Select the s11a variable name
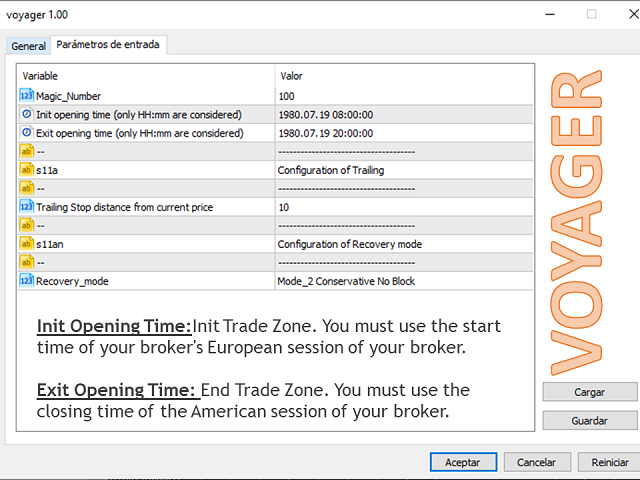Image resolution: width=640 pixels, height=480 pixels. tap(47, 170)
